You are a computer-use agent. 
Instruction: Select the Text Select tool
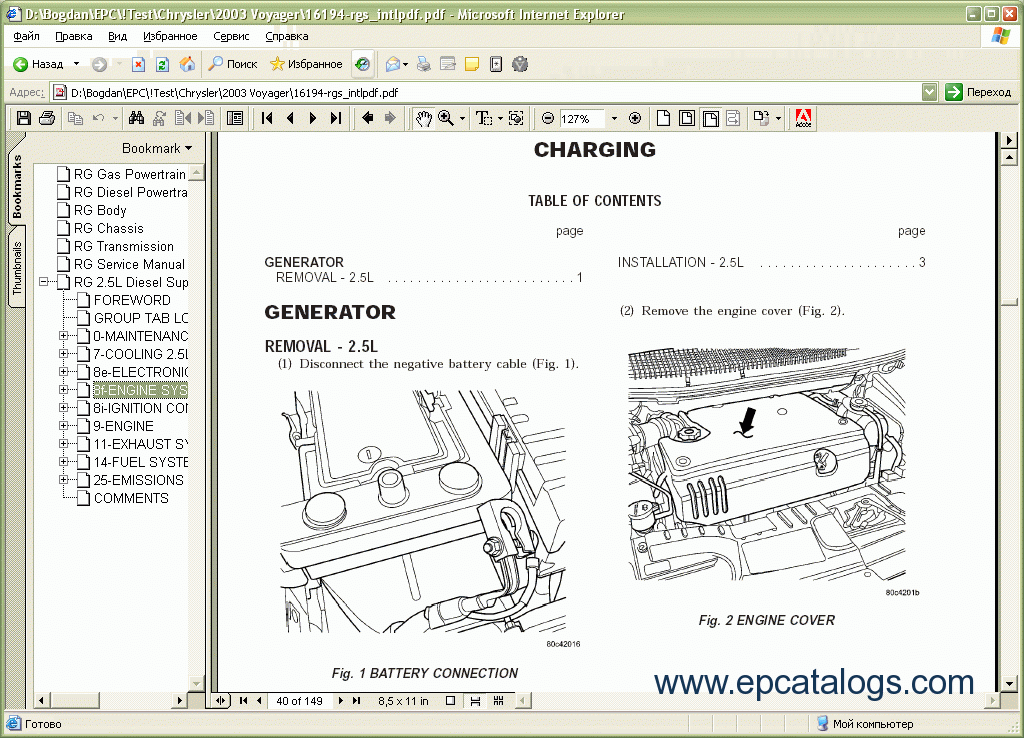tap(483, 118)
